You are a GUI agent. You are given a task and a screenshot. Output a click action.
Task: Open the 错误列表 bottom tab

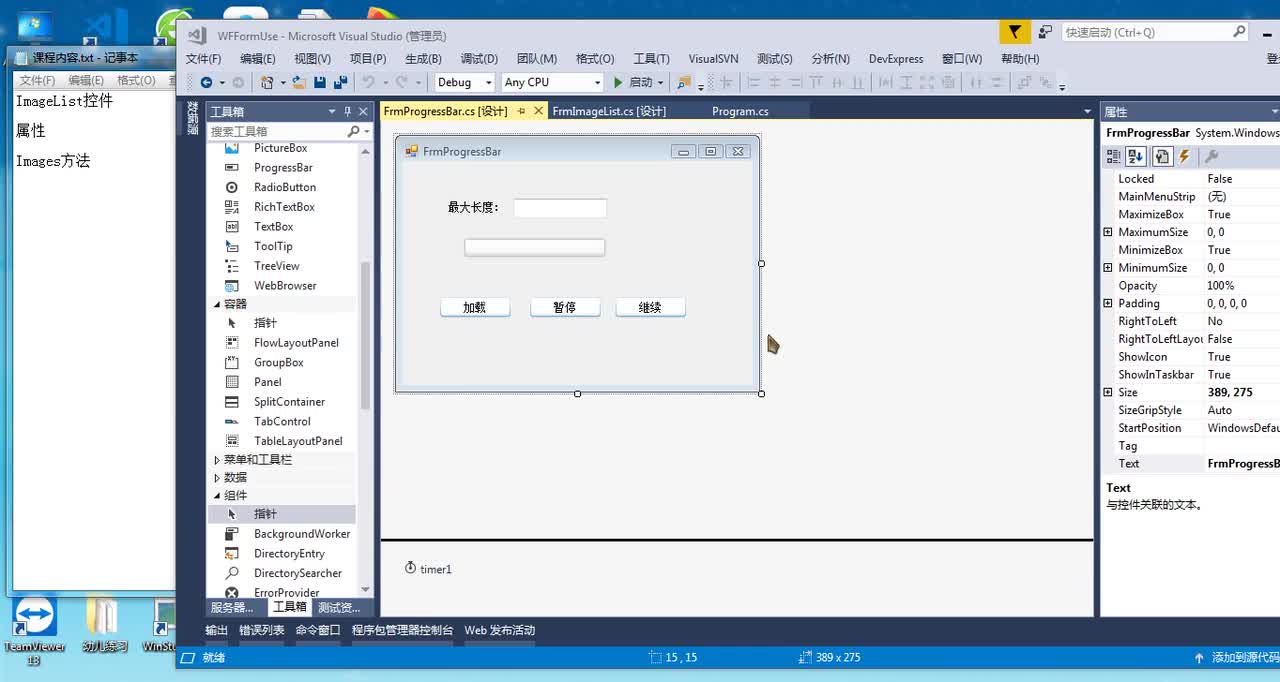(x=261, y=630)
